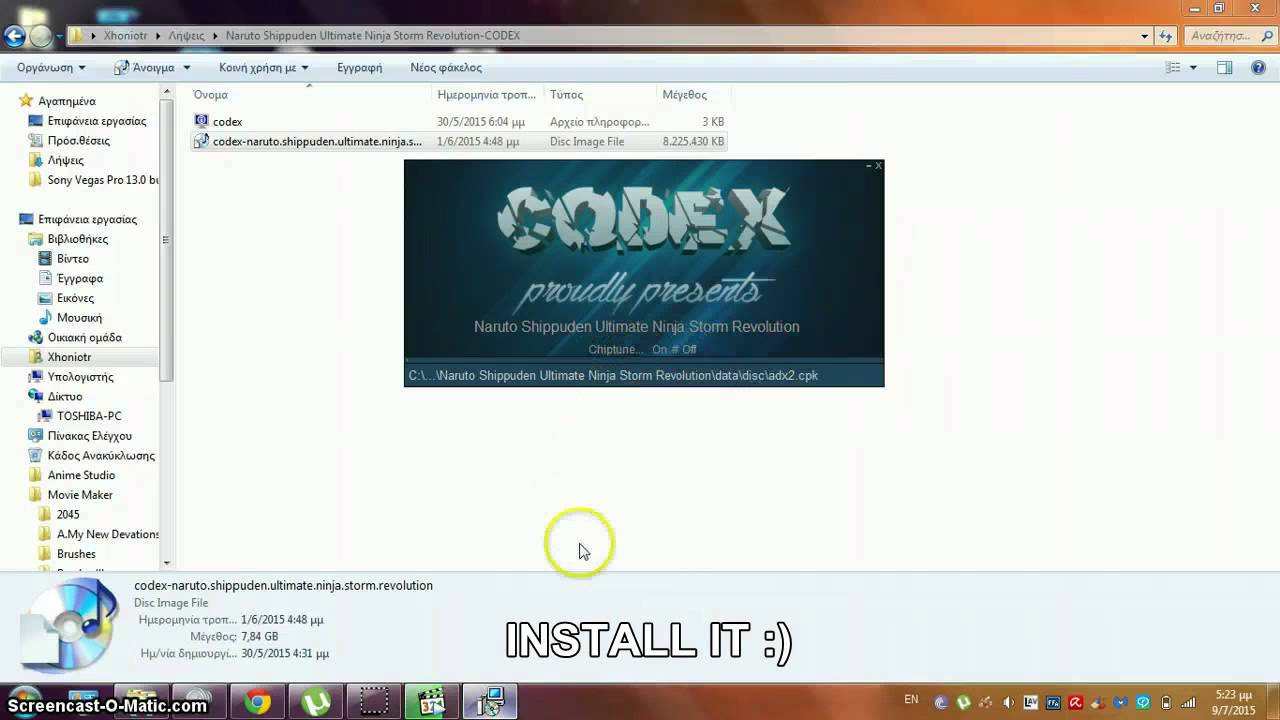
Task: Click the navigation pane scroll down arrow
Action: click(166, 563)
